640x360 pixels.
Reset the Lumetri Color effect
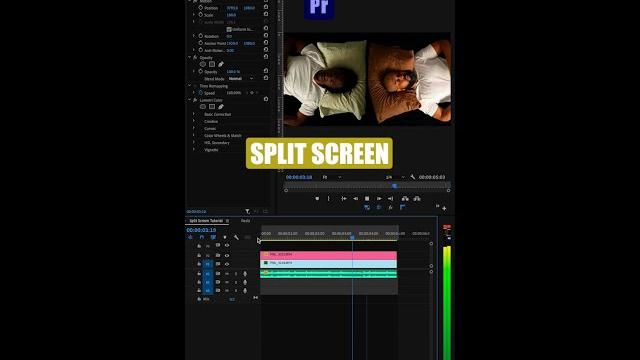click(x=266, y=99)
